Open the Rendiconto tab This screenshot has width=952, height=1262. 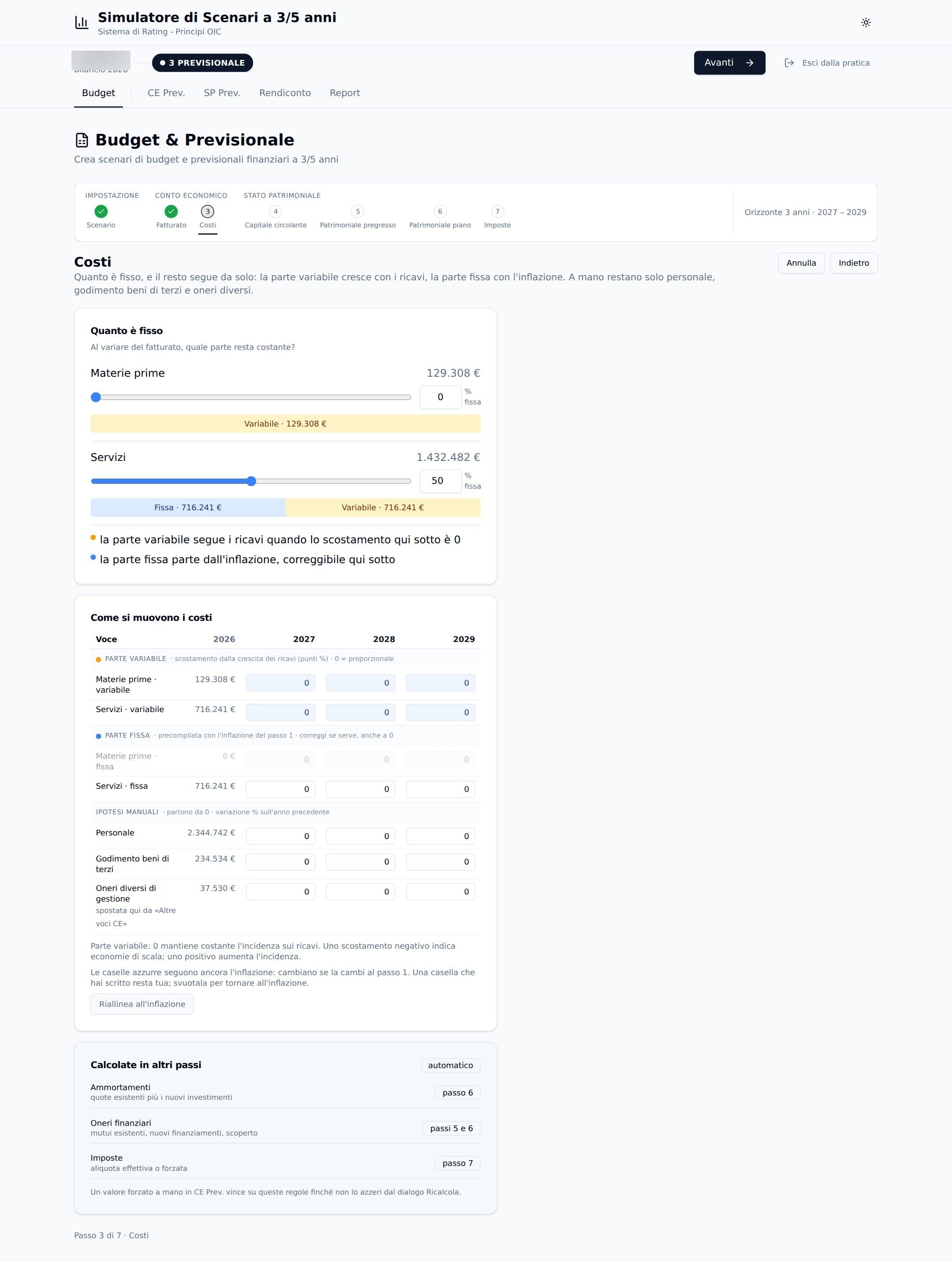[285, 93]
